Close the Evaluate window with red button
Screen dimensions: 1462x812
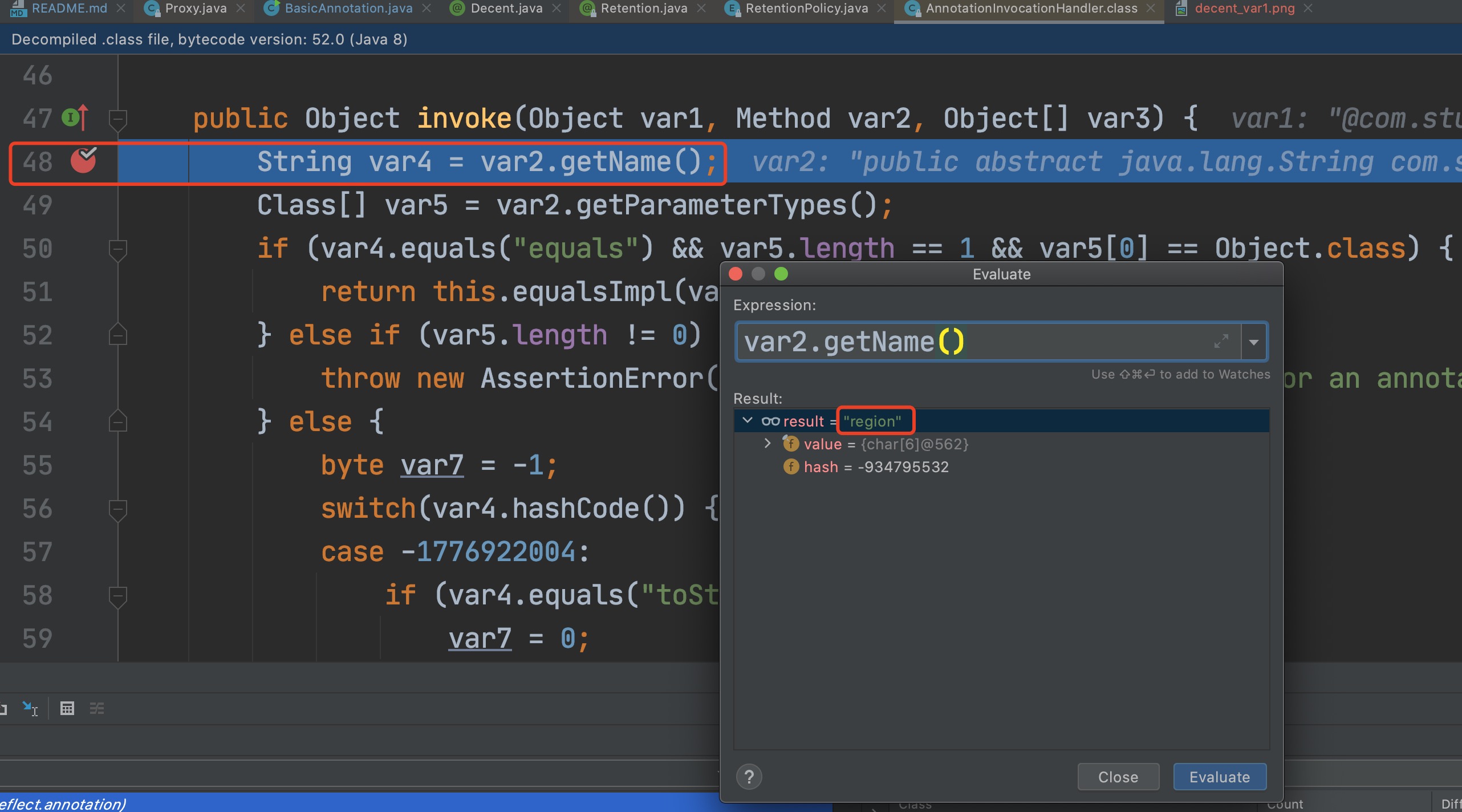coord(736,274)
